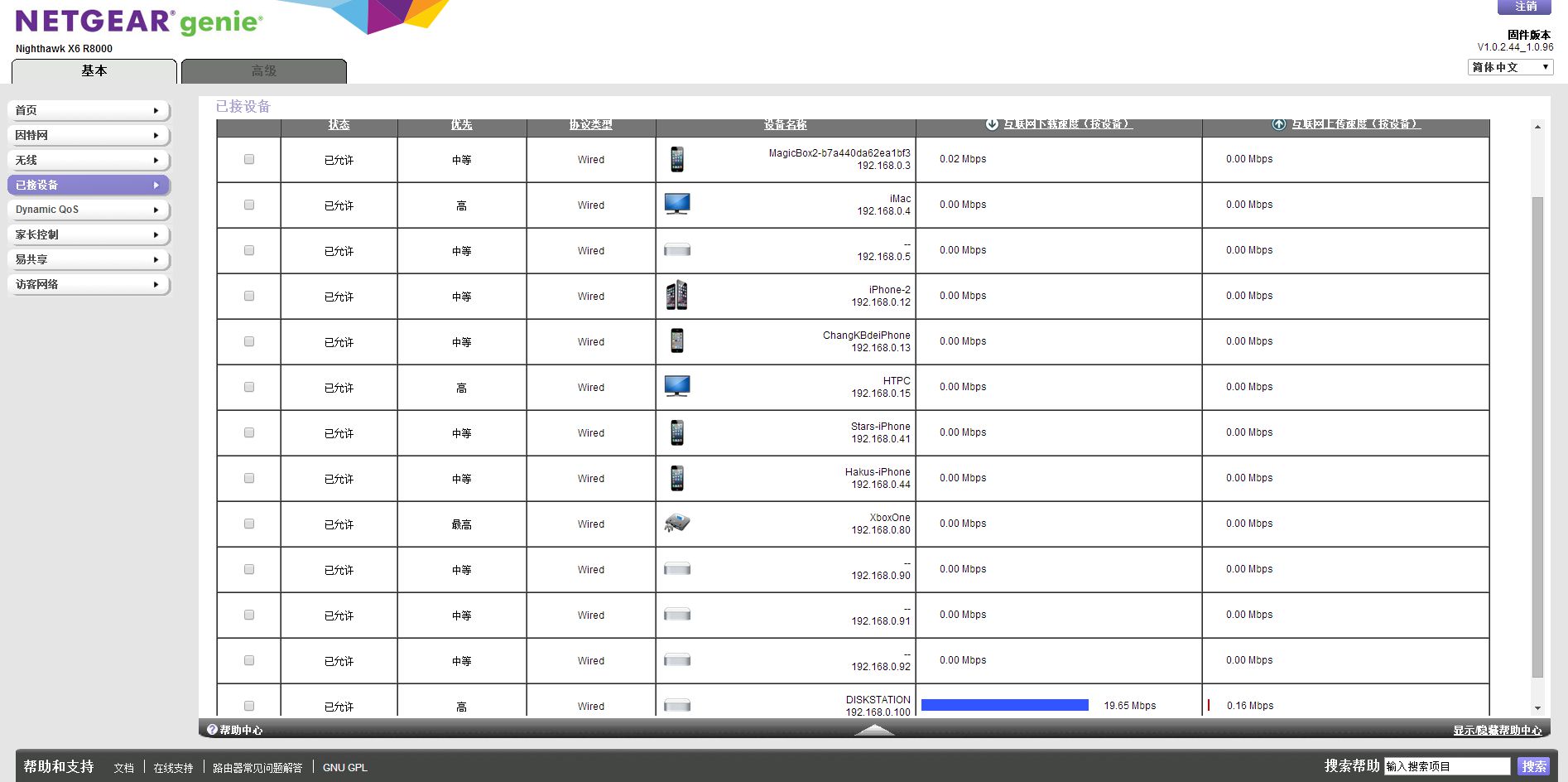Expand the 易共享 menu arrow
This screenshot has width=1568, height=782.
156,259
